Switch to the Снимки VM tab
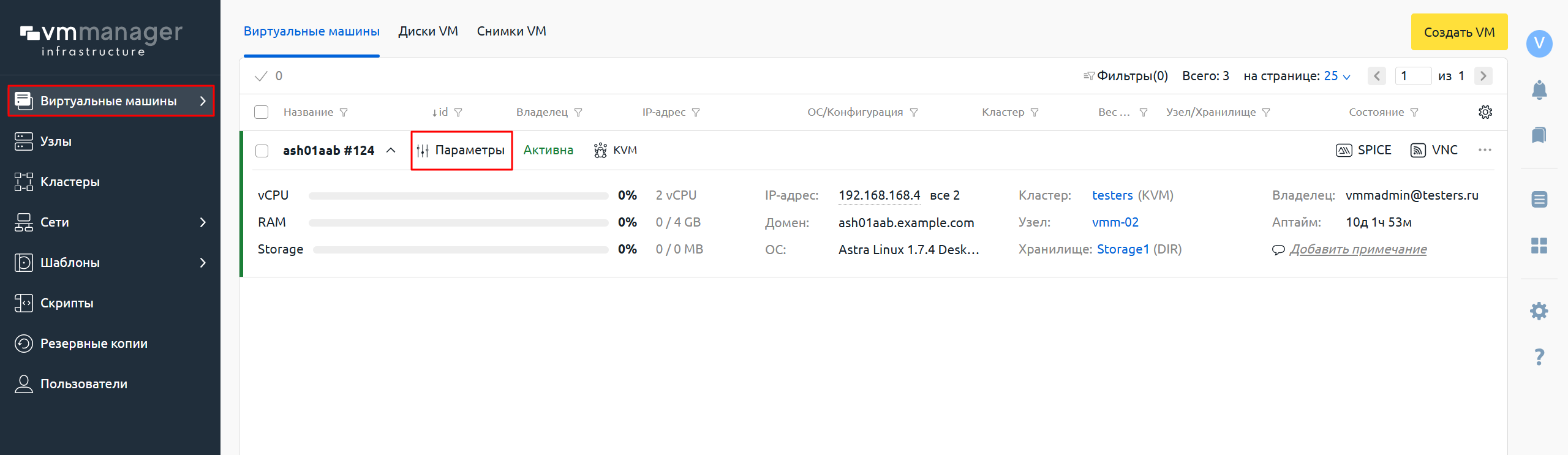The height and width of the screenshot is (455, 1568). click(511, 31)
